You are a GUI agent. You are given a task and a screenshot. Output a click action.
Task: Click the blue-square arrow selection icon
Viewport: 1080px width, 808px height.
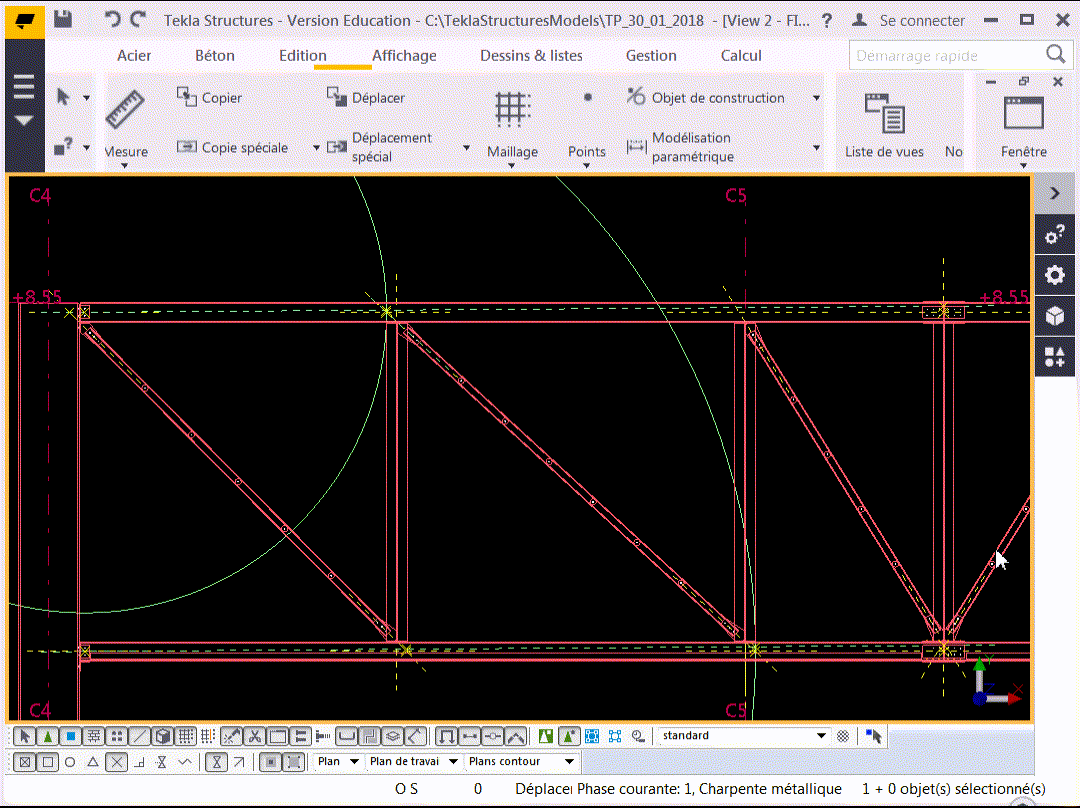click(873, 736)
